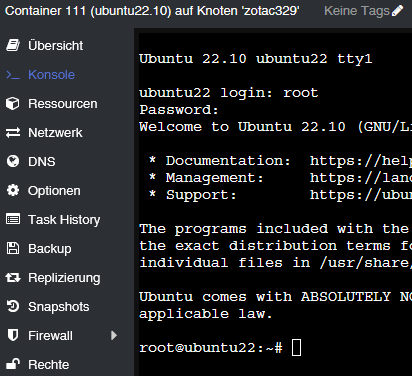The image size is (412, 376).
Task: Expand the Firewall submenu arrow
Action: [114, 335]
